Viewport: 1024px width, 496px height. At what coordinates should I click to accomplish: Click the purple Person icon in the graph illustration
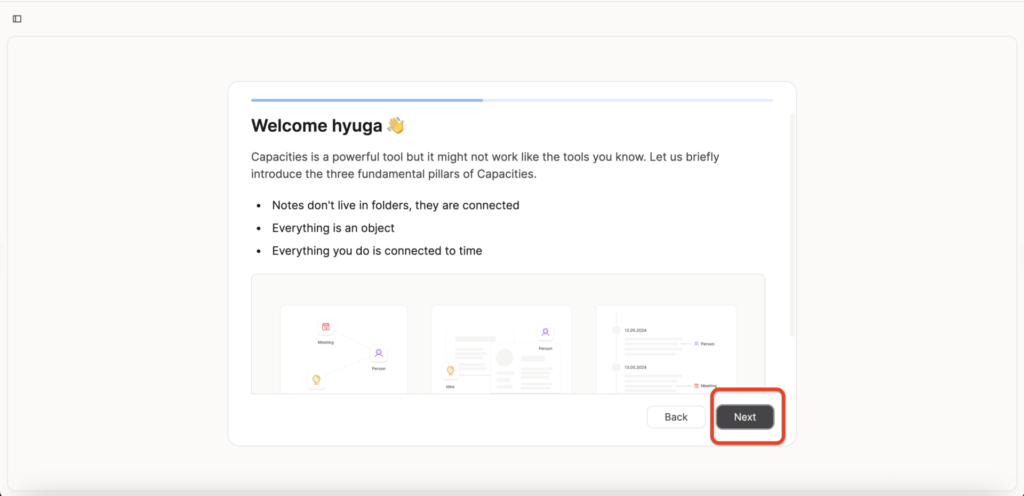[x=378, y=353]
